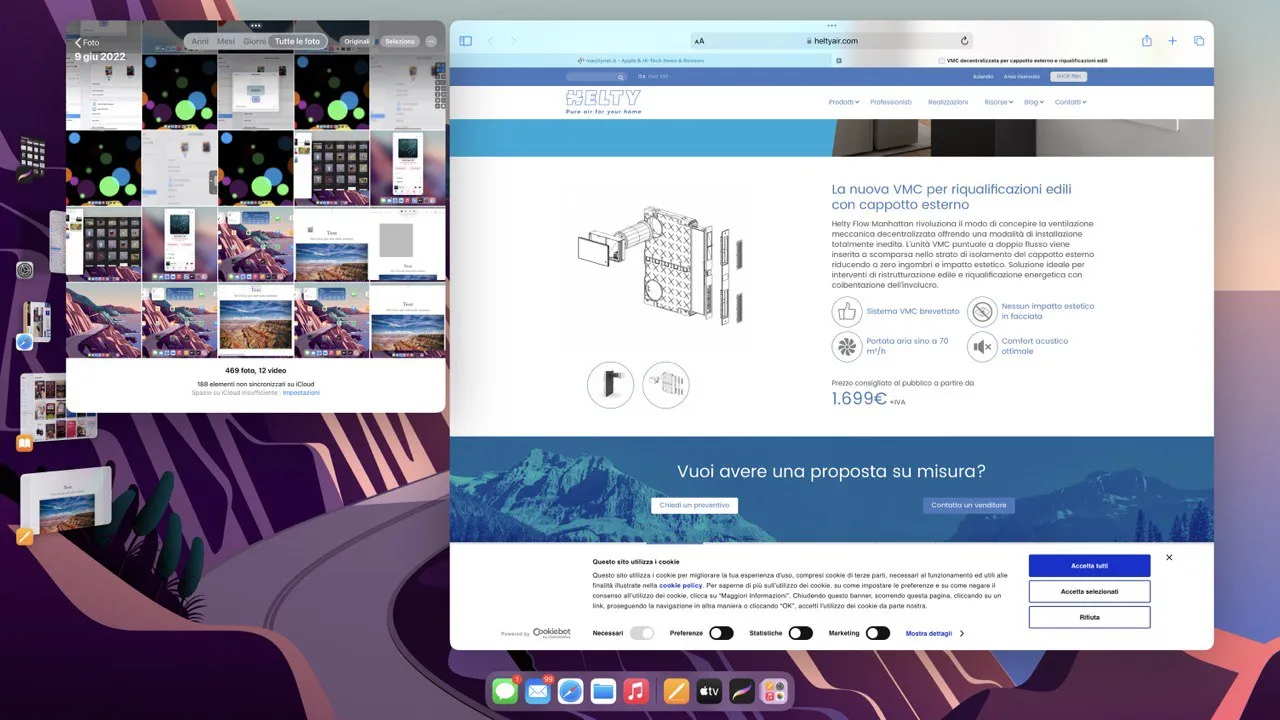Image resolution: width=1280 pixels, height=720 pixels.
Task: Click the Accetta tutti button
Action: pos(1088,565)
